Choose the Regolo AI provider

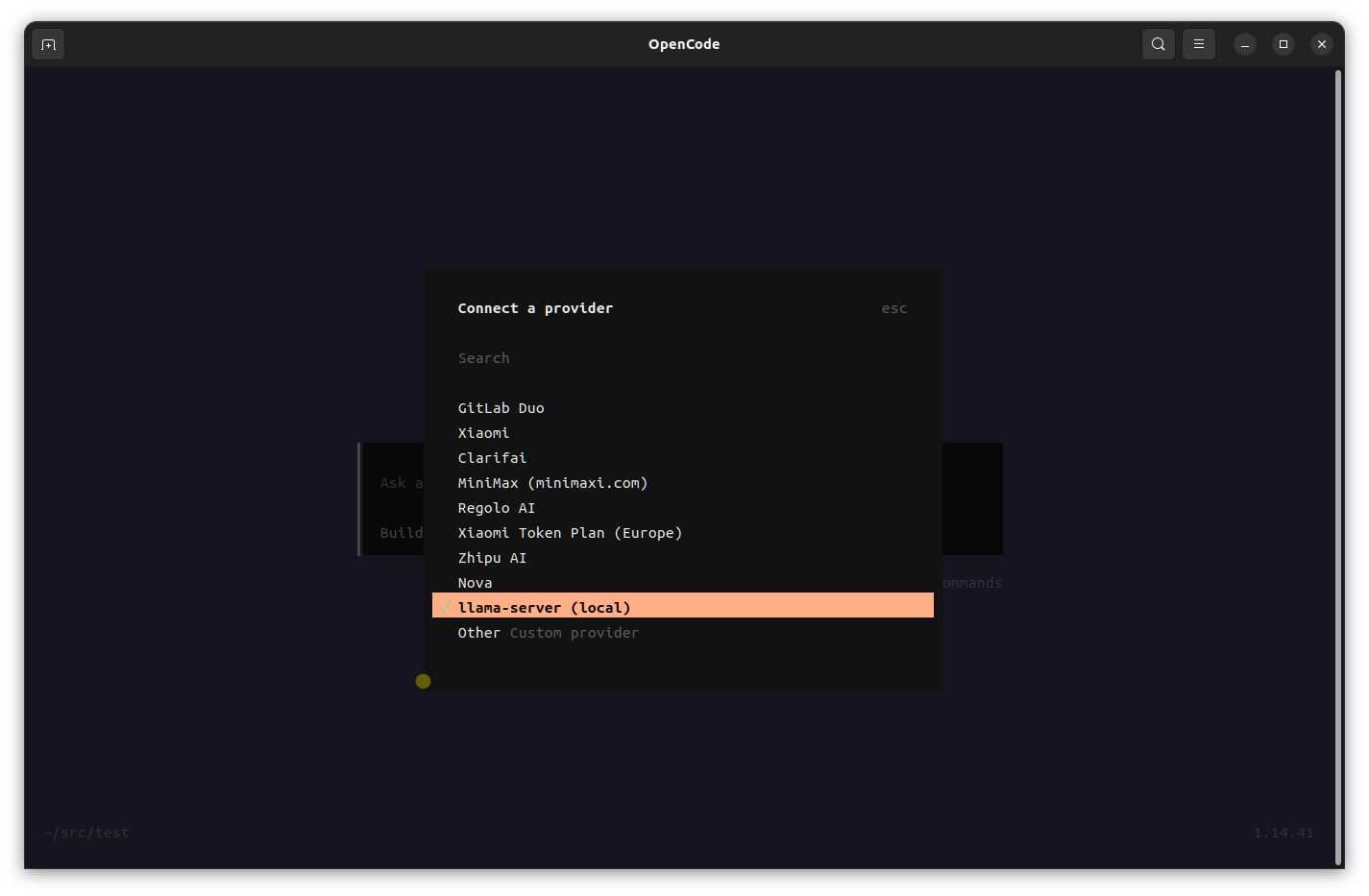(682, 508)
